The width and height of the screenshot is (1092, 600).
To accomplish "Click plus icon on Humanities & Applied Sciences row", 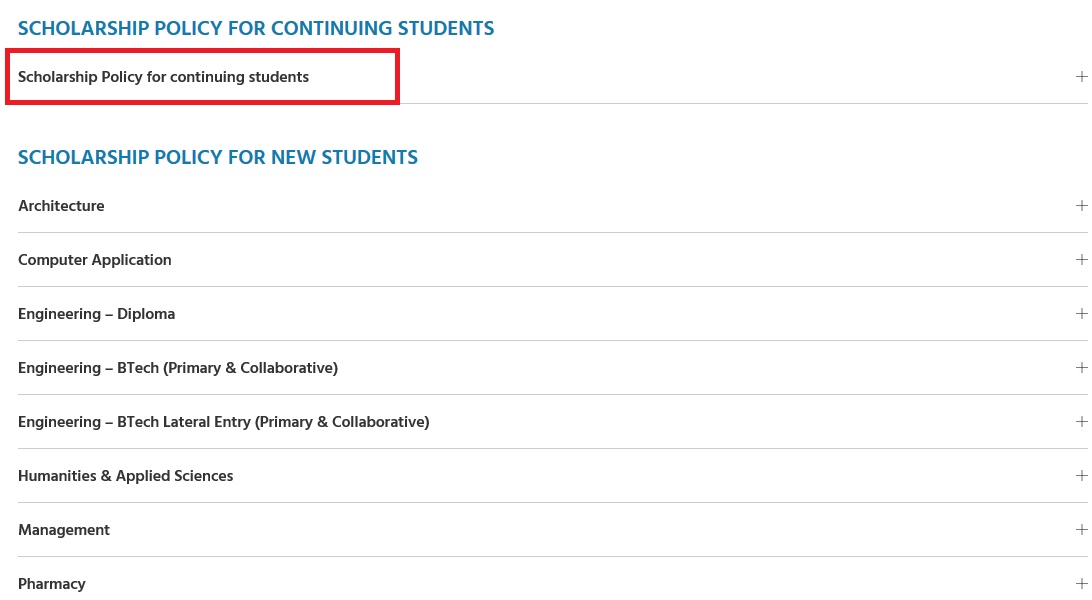I will click(x=1081, y=476).
